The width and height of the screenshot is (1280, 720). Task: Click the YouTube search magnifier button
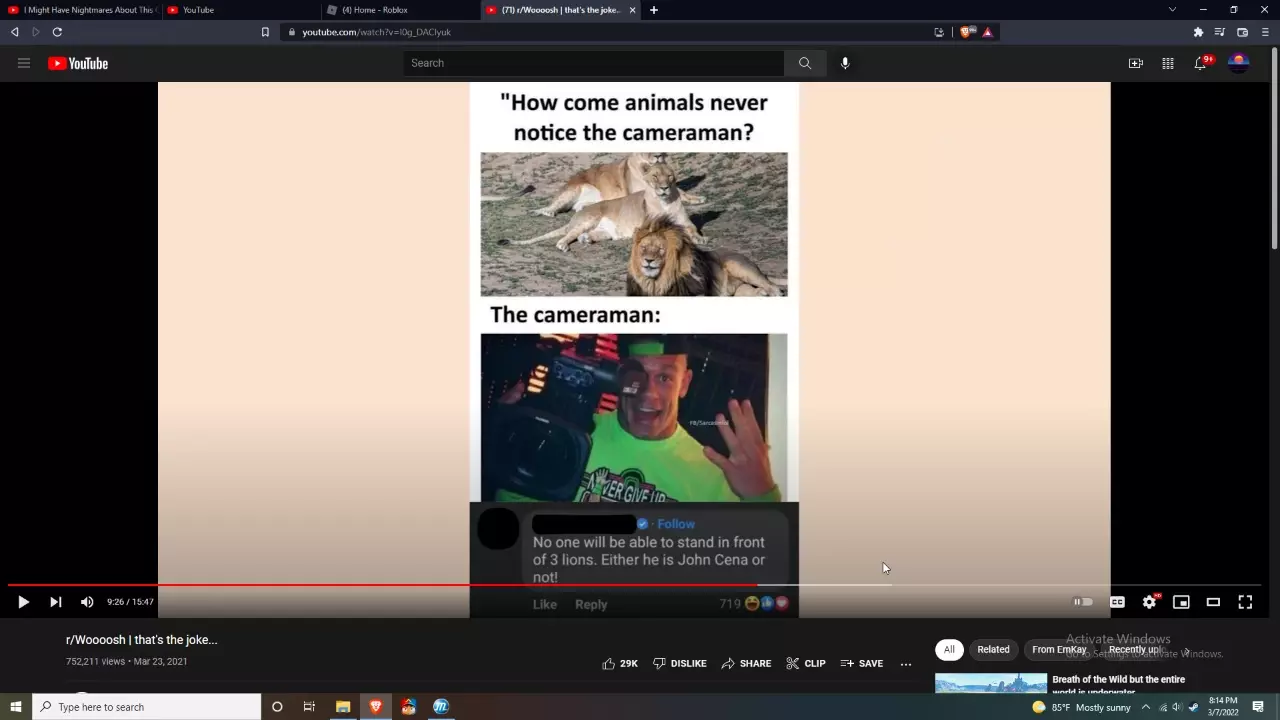[805, 63]
